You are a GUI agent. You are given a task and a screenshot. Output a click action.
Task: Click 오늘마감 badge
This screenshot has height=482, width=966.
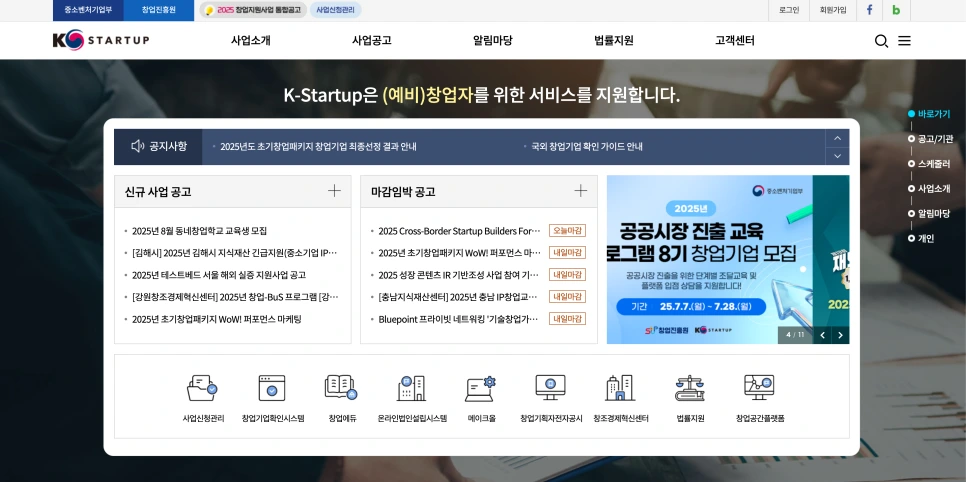click(x=567, y=231)
